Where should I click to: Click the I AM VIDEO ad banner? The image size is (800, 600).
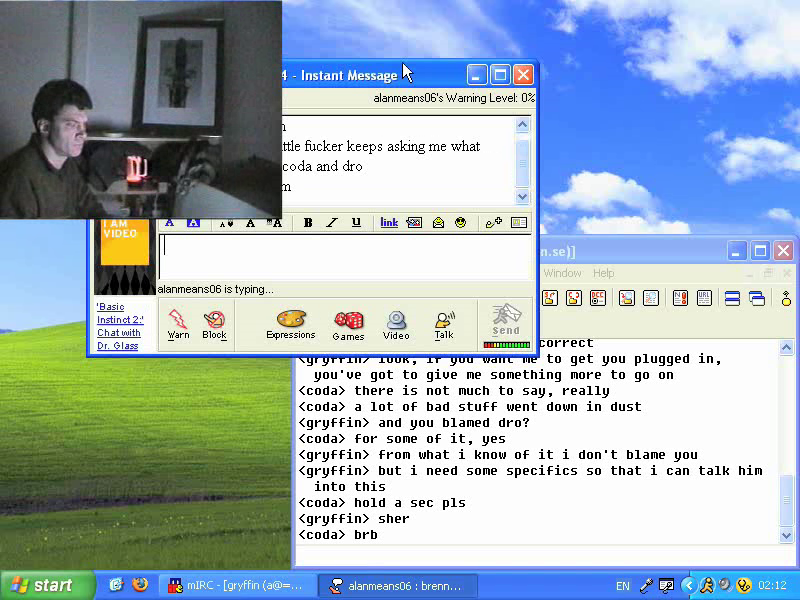pos(124,257)
